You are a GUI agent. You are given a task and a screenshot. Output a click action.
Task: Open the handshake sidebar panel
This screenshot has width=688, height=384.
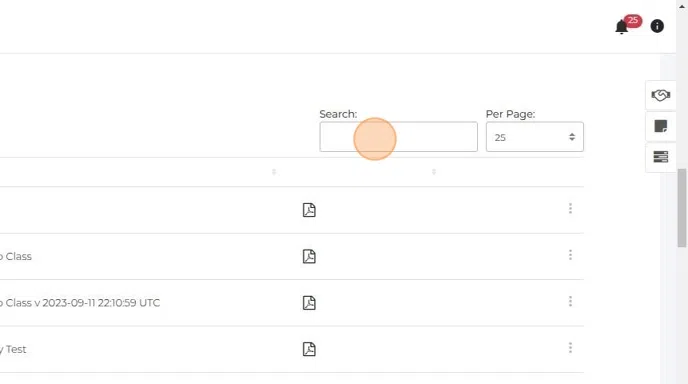coord(660,95)
